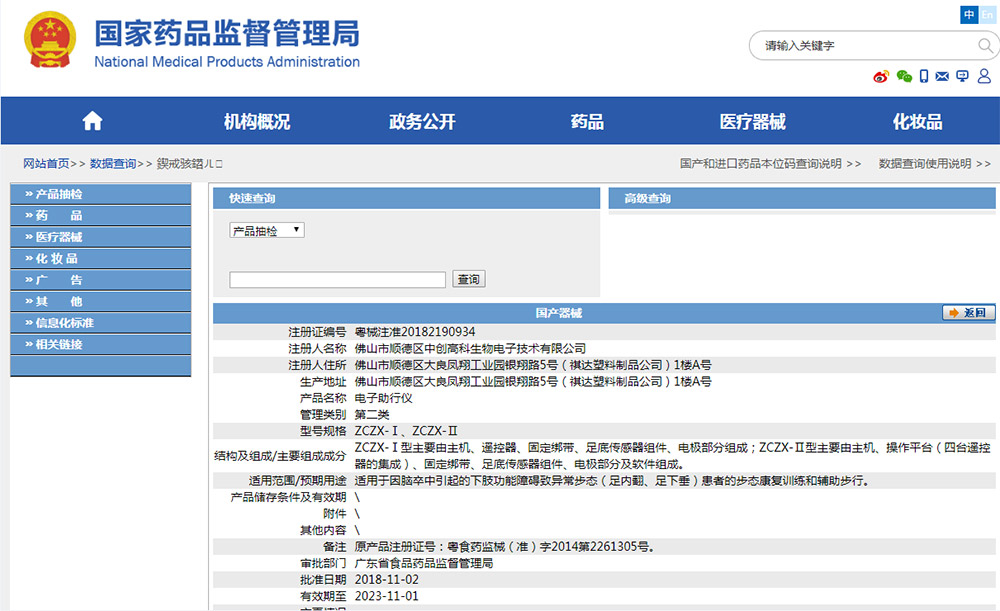Select the Chinese (中) language toggle
The height and width of the screenshot is (611, 1000).
pos(969,14)
